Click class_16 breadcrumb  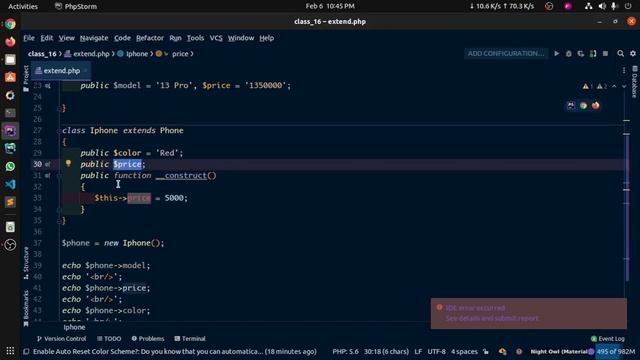(42, 54)
